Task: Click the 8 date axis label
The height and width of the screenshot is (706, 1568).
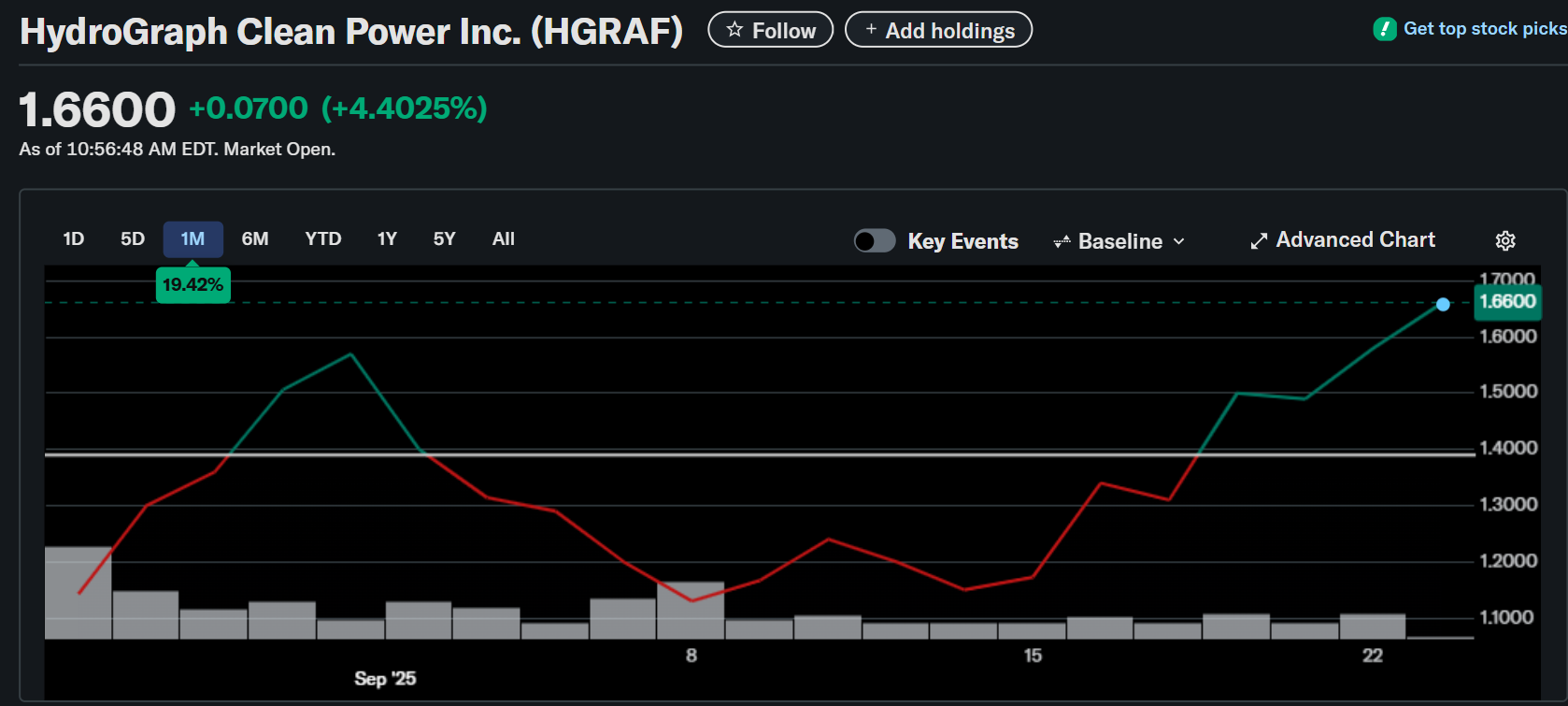Action: (691, 656)
